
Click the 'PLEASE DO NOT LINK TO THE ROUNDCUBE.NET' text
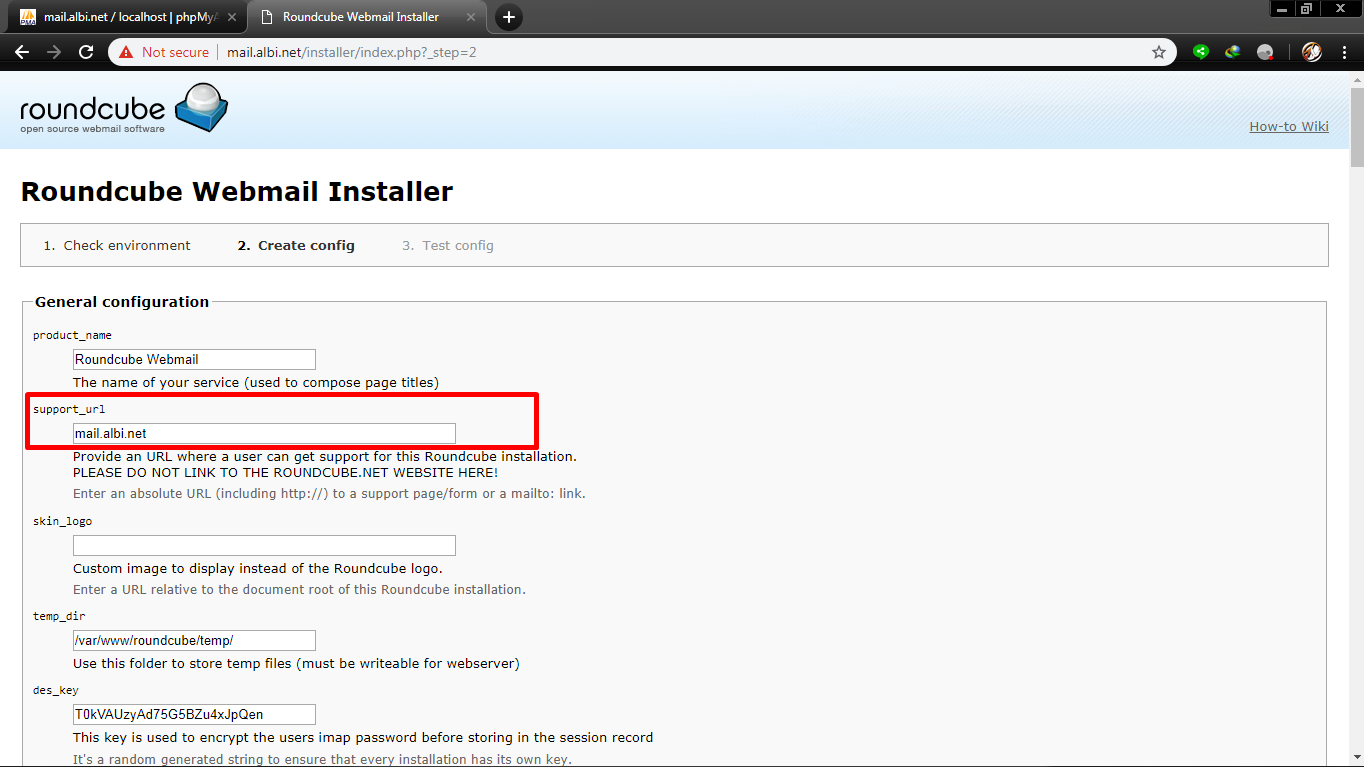tap(285, 472)
